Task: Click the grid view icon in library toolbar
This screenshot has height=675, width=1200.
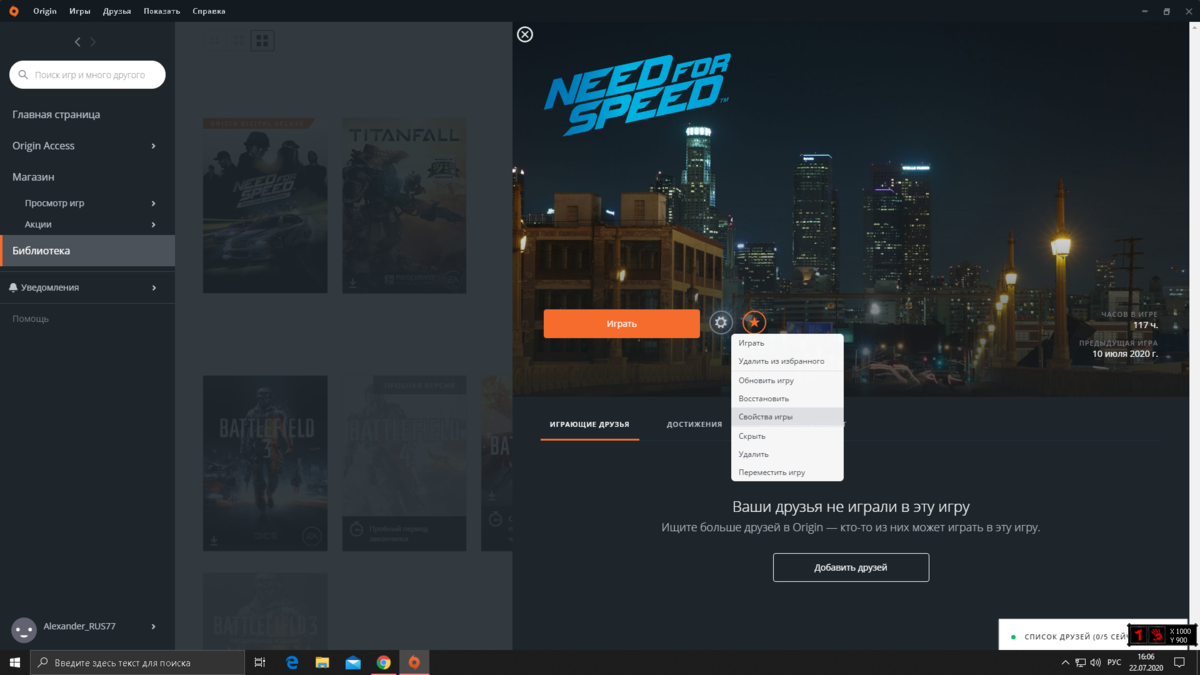Action: (x=262, y=41)
